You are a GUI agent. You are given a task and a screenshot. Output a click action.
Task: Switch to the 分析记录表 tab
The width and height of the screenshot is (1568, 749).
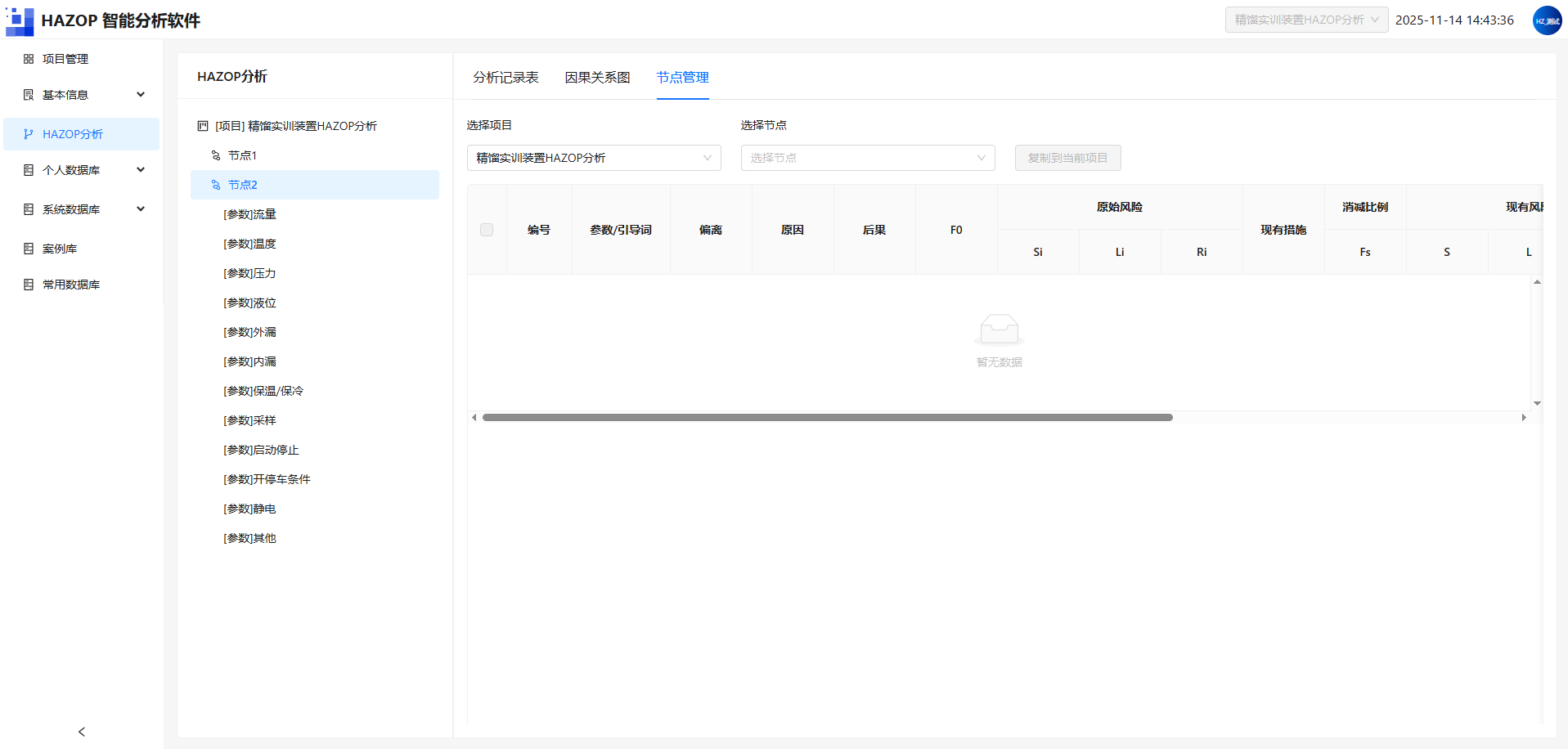point(505,78)
